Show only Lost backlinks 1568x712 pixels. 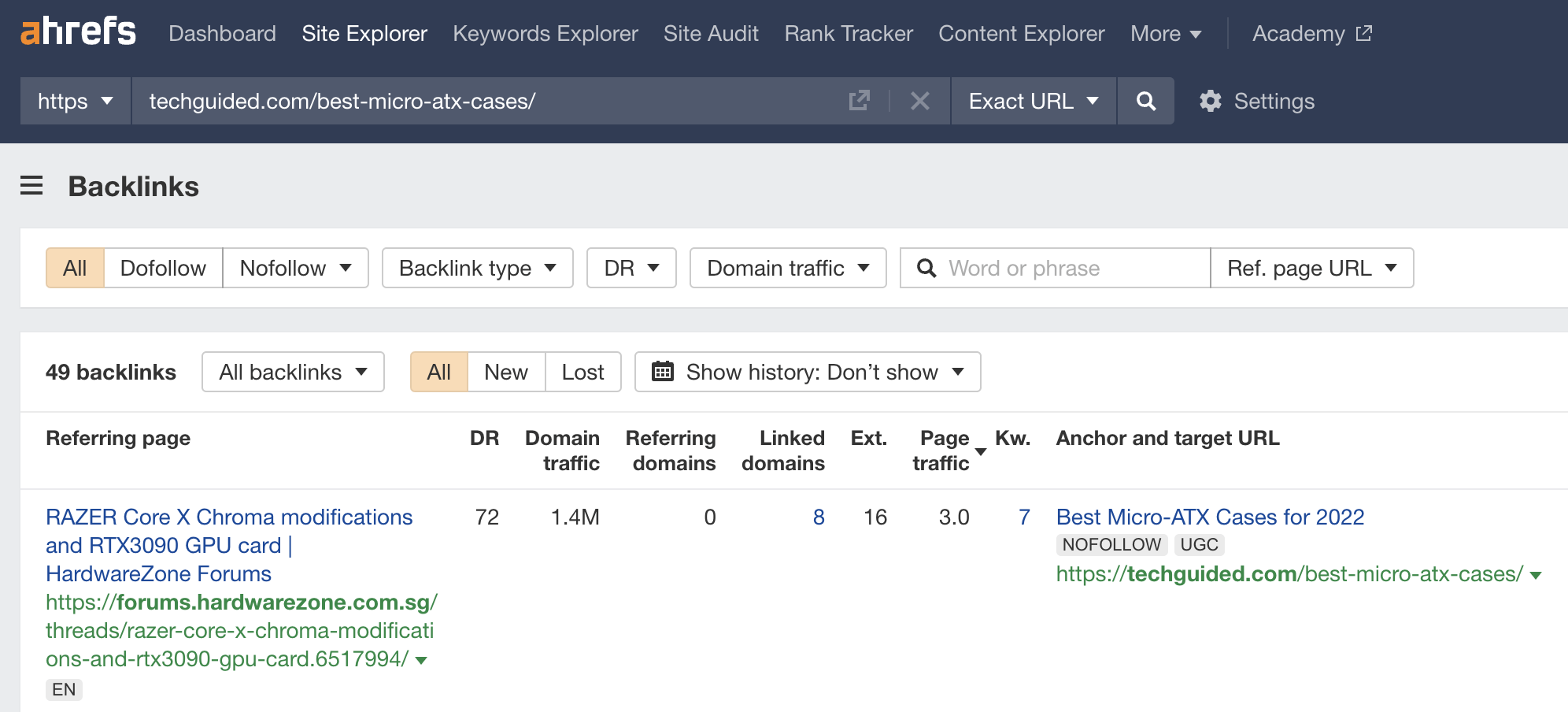pyautogui.click(x=582, y=371)
